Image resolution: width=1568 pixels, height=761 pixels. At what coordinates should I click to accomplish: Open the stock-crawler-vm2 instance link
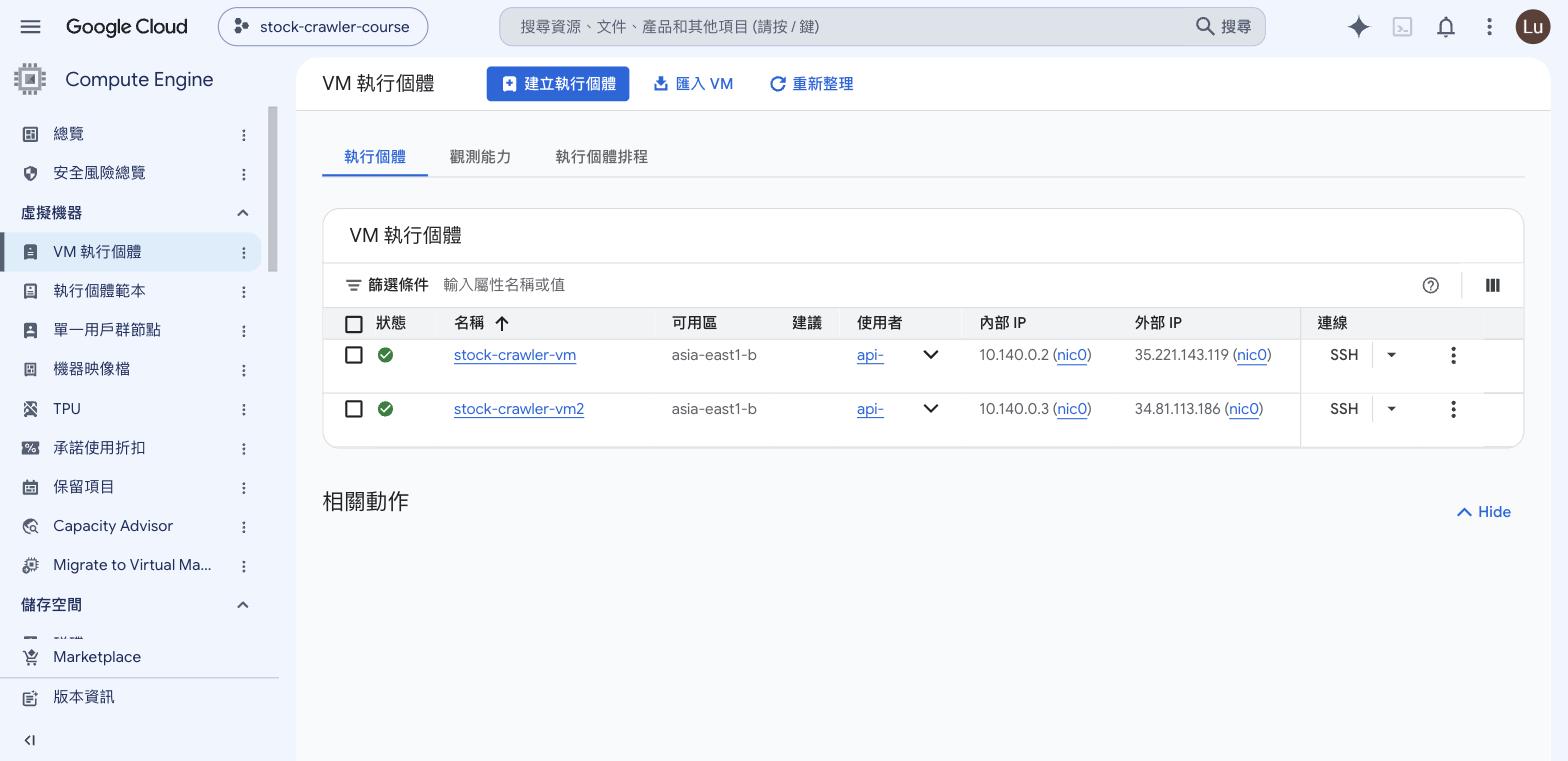coord(519,409)
